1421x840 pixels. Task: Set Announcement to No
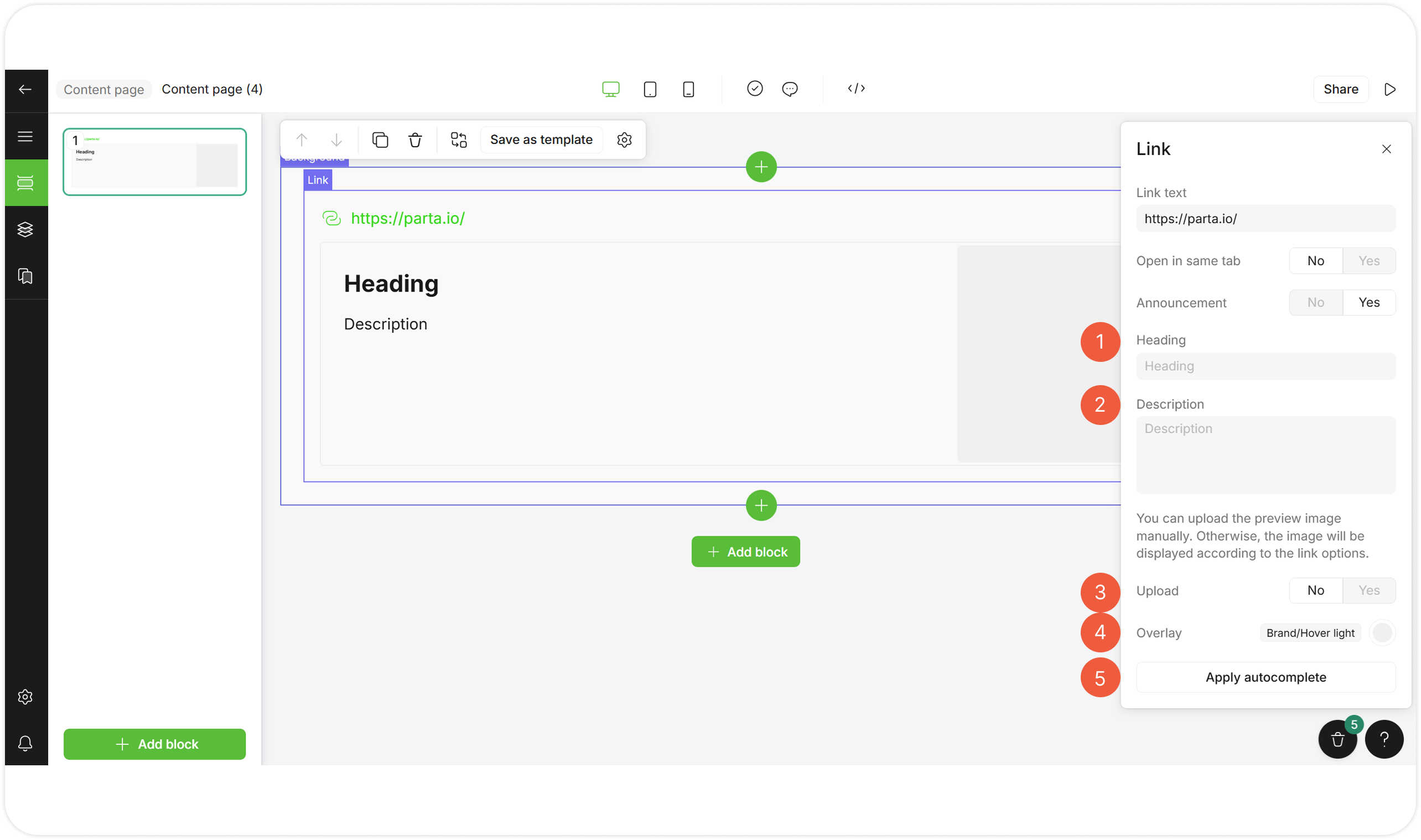[1315, 303]
